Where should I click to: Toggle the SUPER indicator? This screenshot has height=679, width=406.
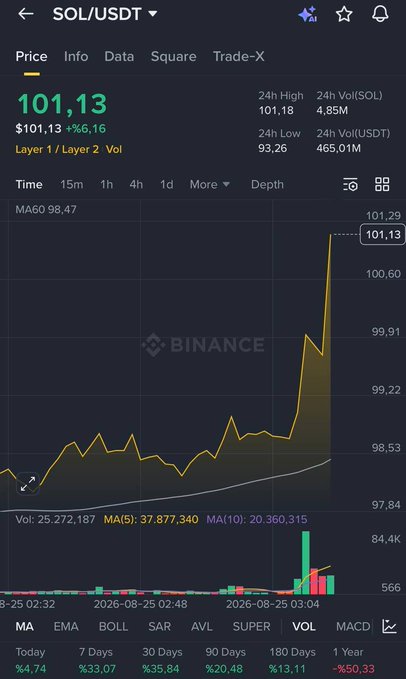pyautogui.click(x=251, y=626)
